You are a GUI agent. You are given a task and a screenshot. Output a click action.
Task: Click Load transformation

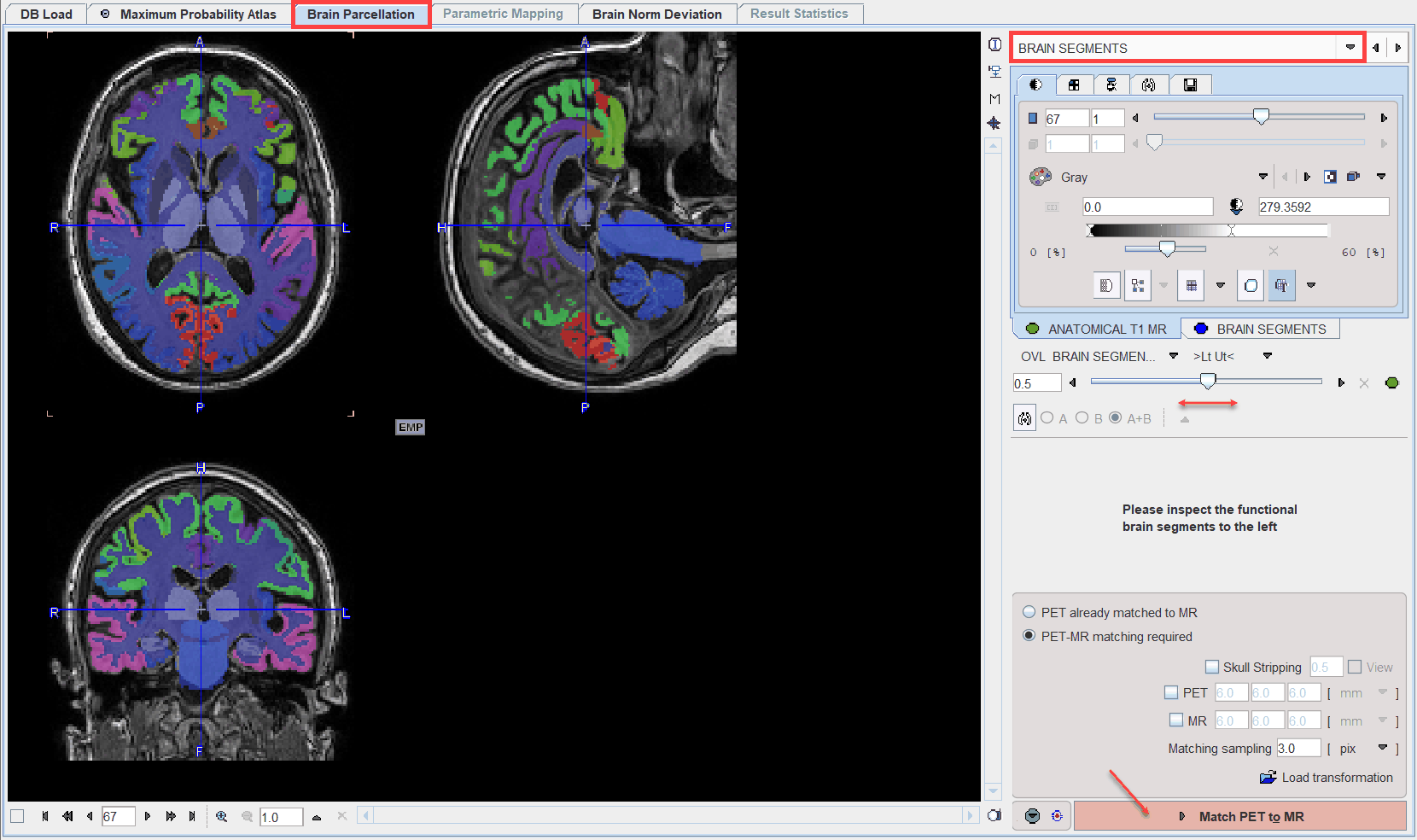point(1327,777)
